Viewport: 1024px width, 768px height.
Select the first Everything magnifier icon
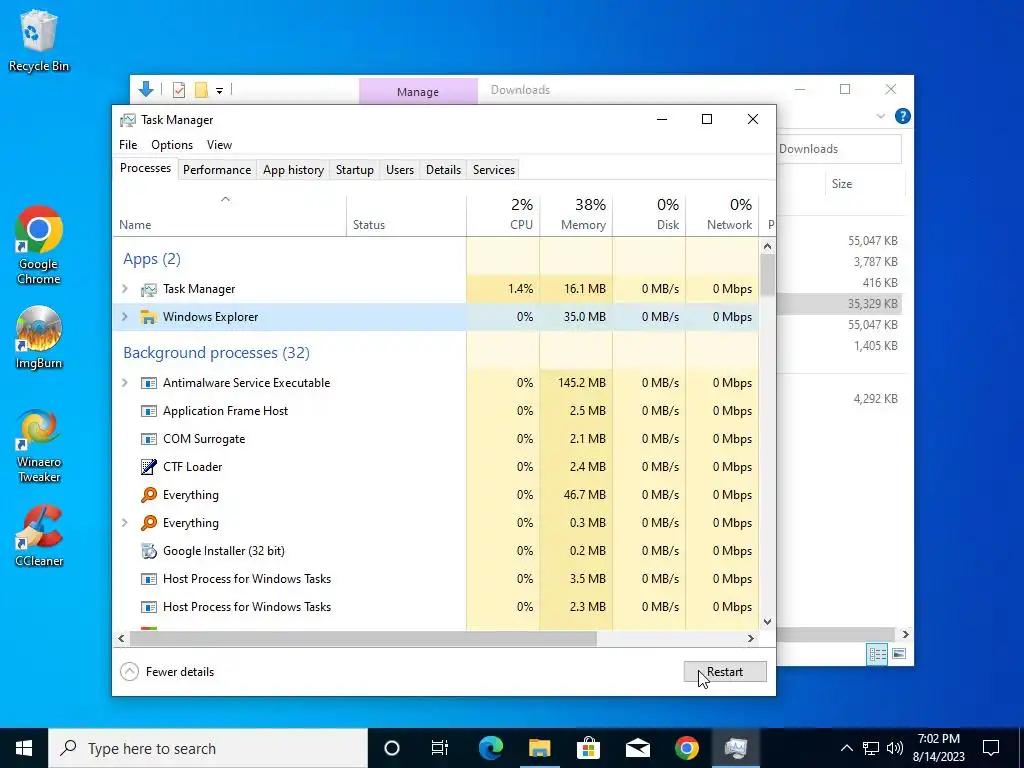(149, 494)
